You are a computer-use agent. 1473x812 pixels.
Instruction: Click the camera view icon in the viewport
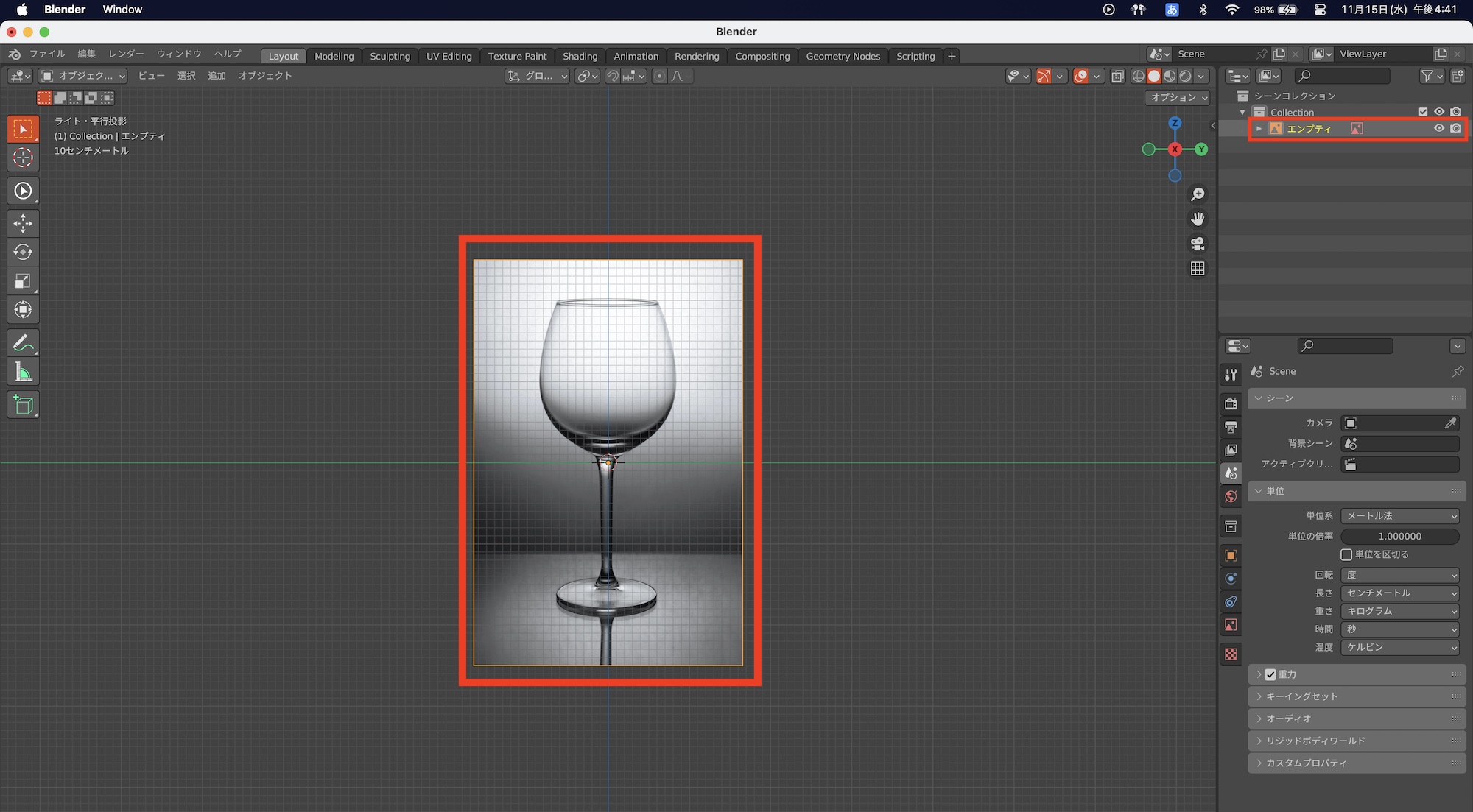click(1198, 244)
